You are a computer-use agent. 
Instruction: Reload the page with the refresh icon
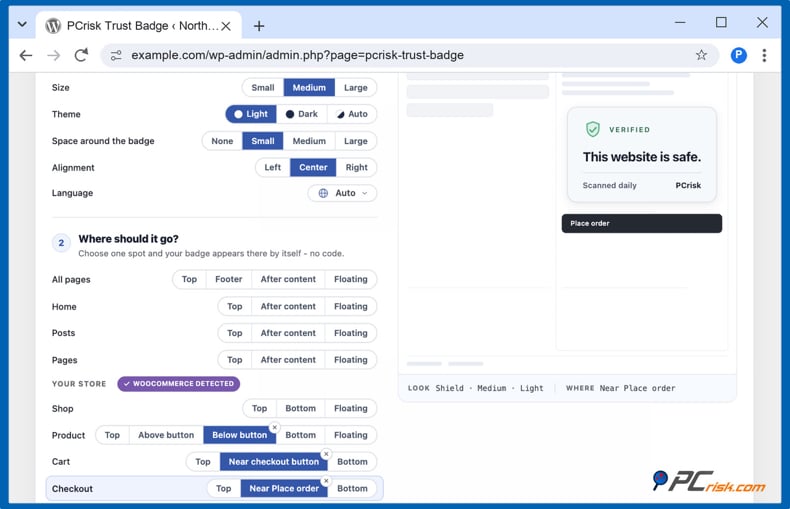(x=81, y=55)
